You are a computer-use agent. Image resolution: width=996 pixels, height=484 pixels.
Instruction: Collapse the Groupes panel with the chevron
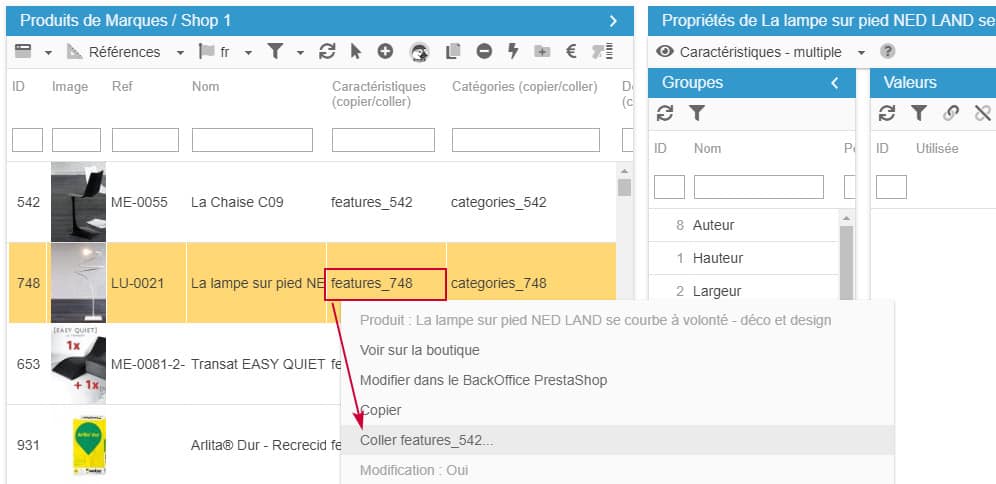[x=835, y=83]
